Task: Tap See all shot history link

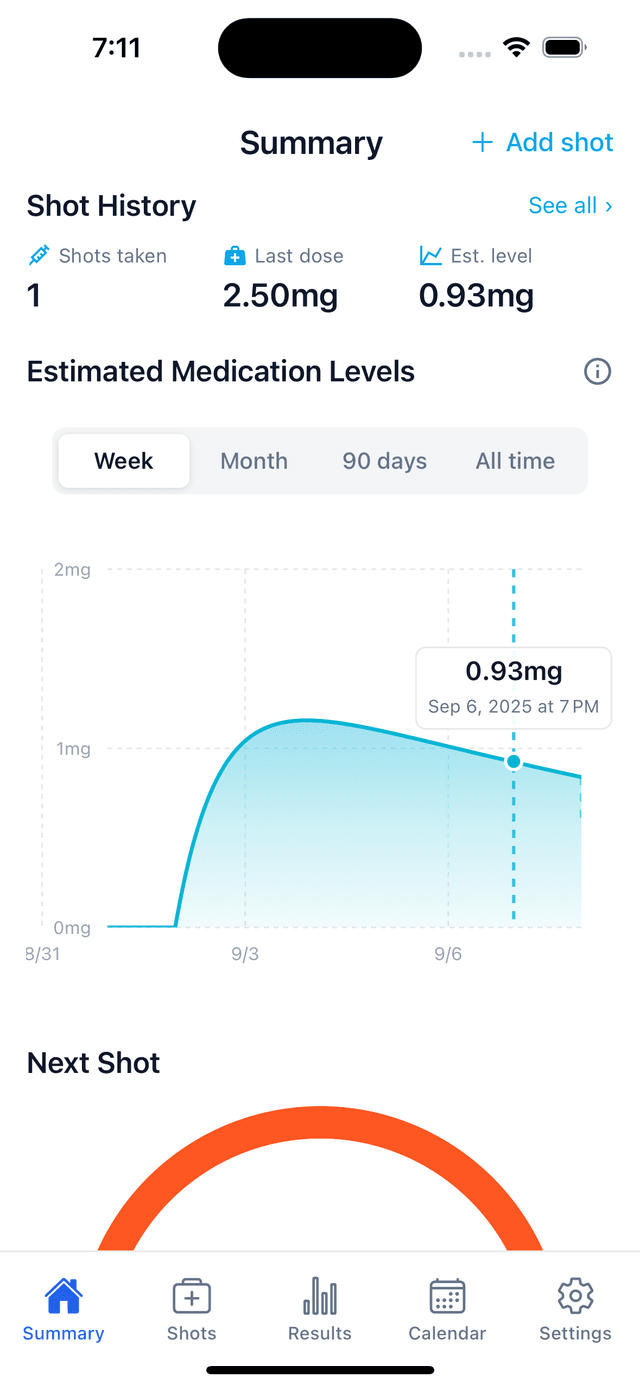Action: (x=570, y=205)
